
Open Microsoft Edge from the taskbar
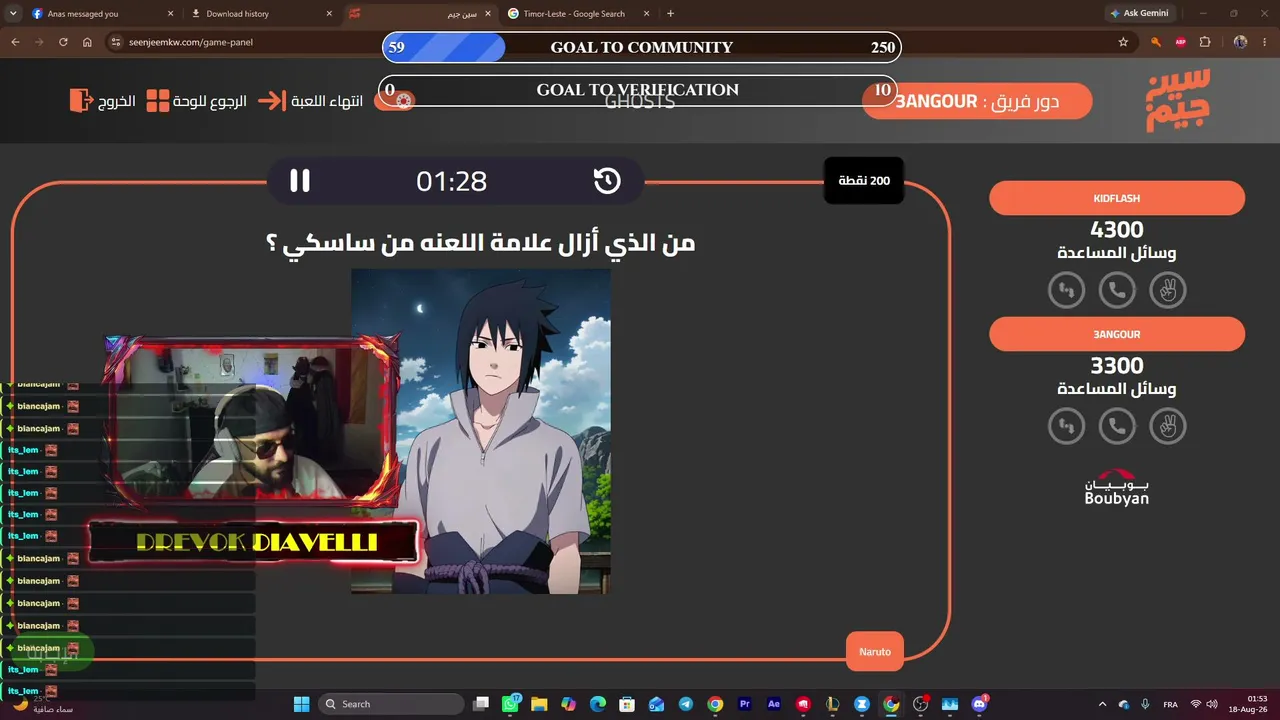(x=598, y=704)
